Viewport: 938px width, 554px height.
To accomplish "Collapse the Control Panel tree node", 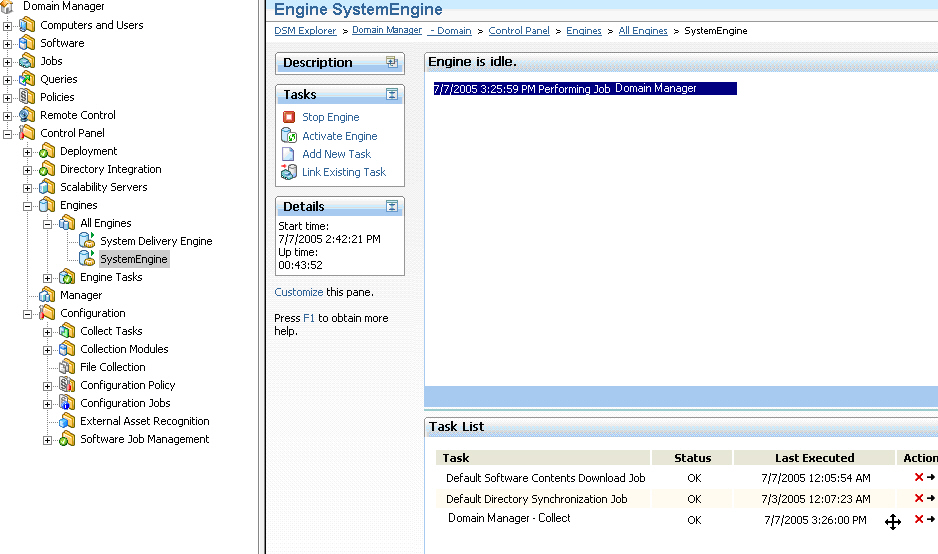I will pyautogui.click(x=7, y=134).
